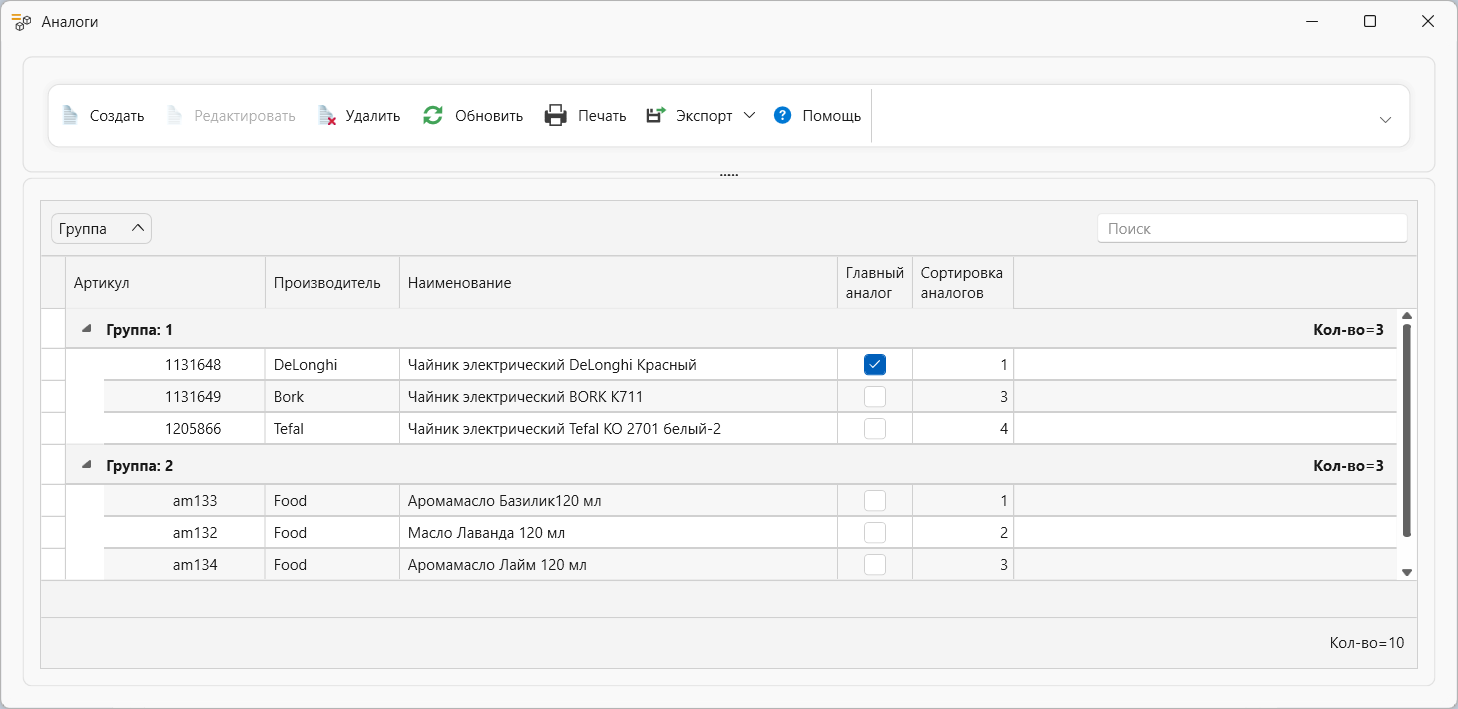Sort by the Производитель column header
The height and width of the screenshot is (709, 1458).
click(x=332, y=283)
